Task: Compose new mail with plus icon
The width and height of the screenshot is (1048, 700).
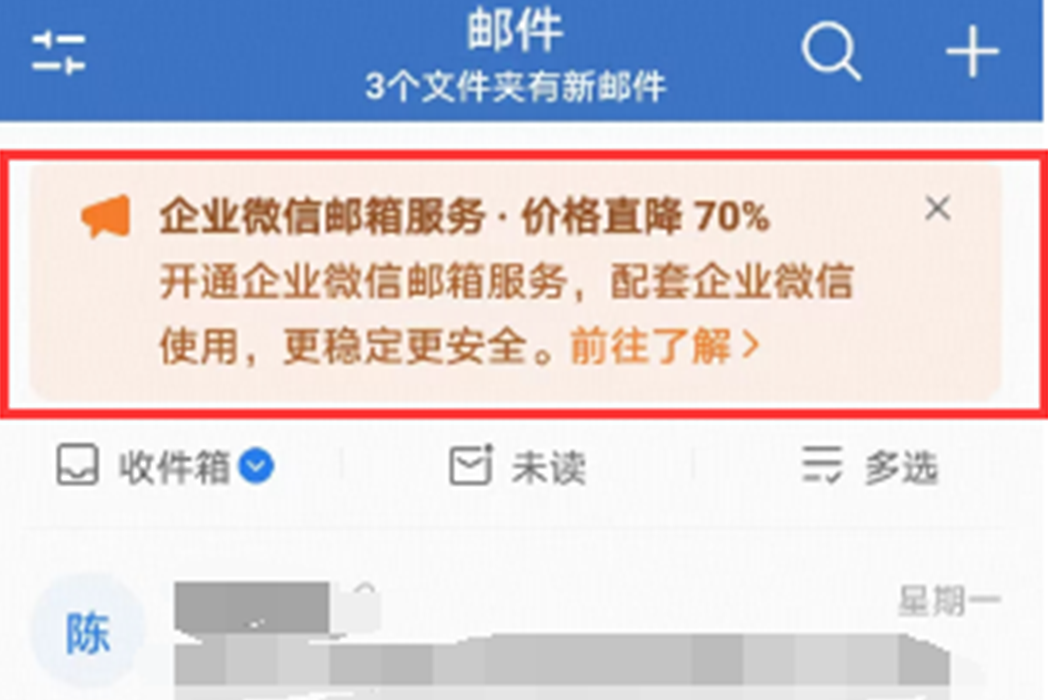Action: tap(972, 51)
